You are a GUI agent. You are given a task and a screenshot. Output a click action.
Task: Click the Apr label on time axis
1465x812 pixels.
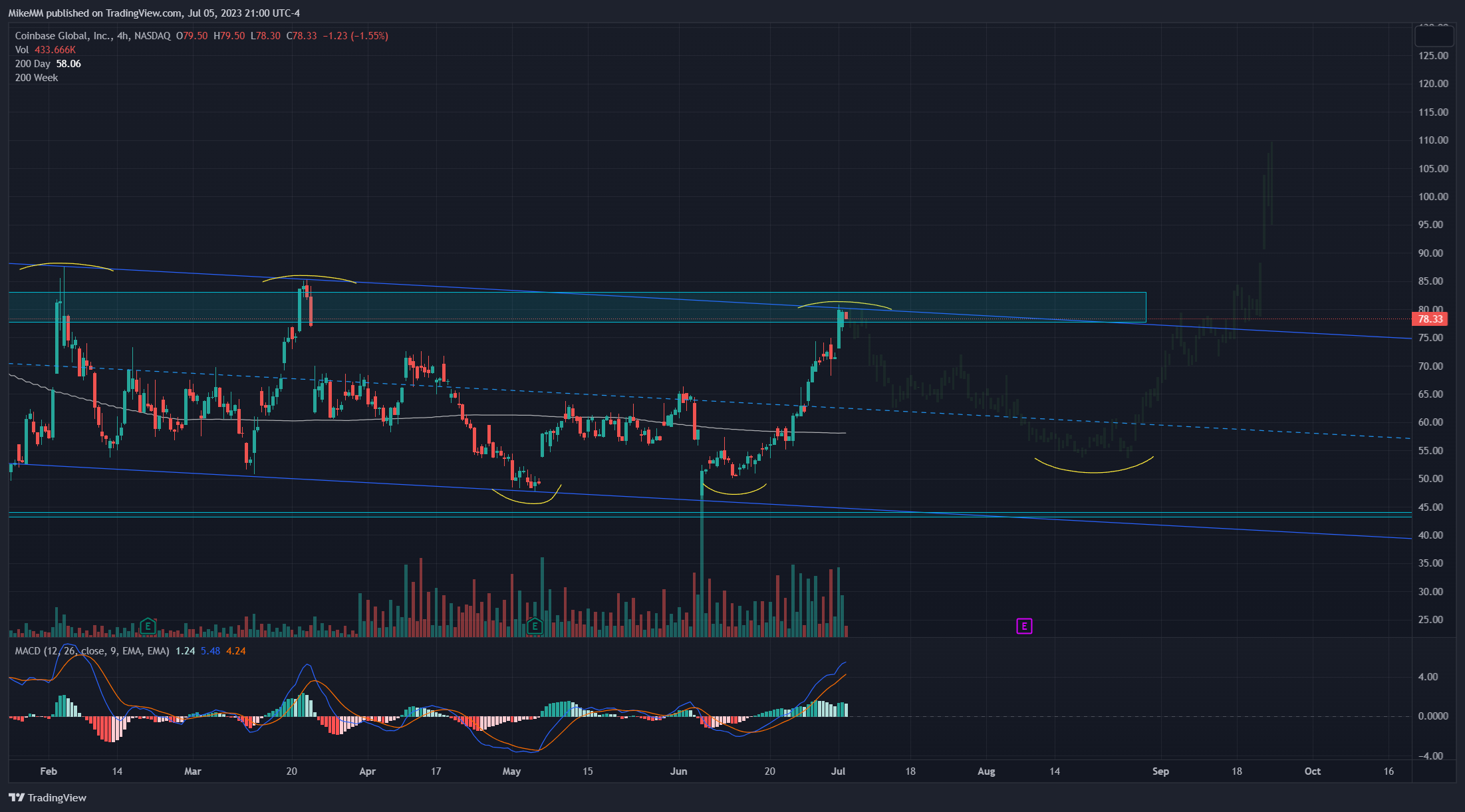coord(367,771)
